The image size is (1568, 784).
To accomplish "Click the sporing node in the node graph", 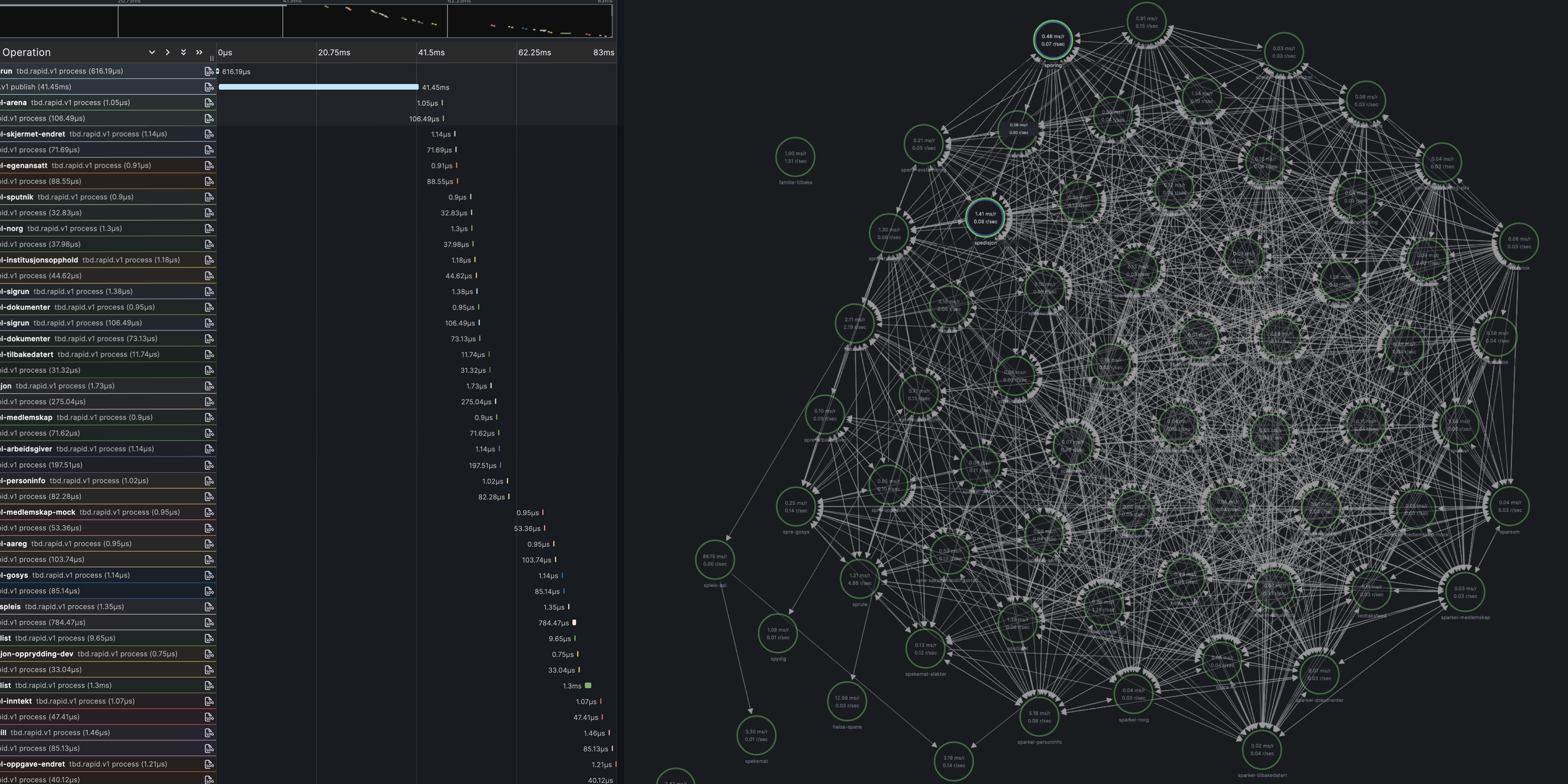I will coord(1053,40).
